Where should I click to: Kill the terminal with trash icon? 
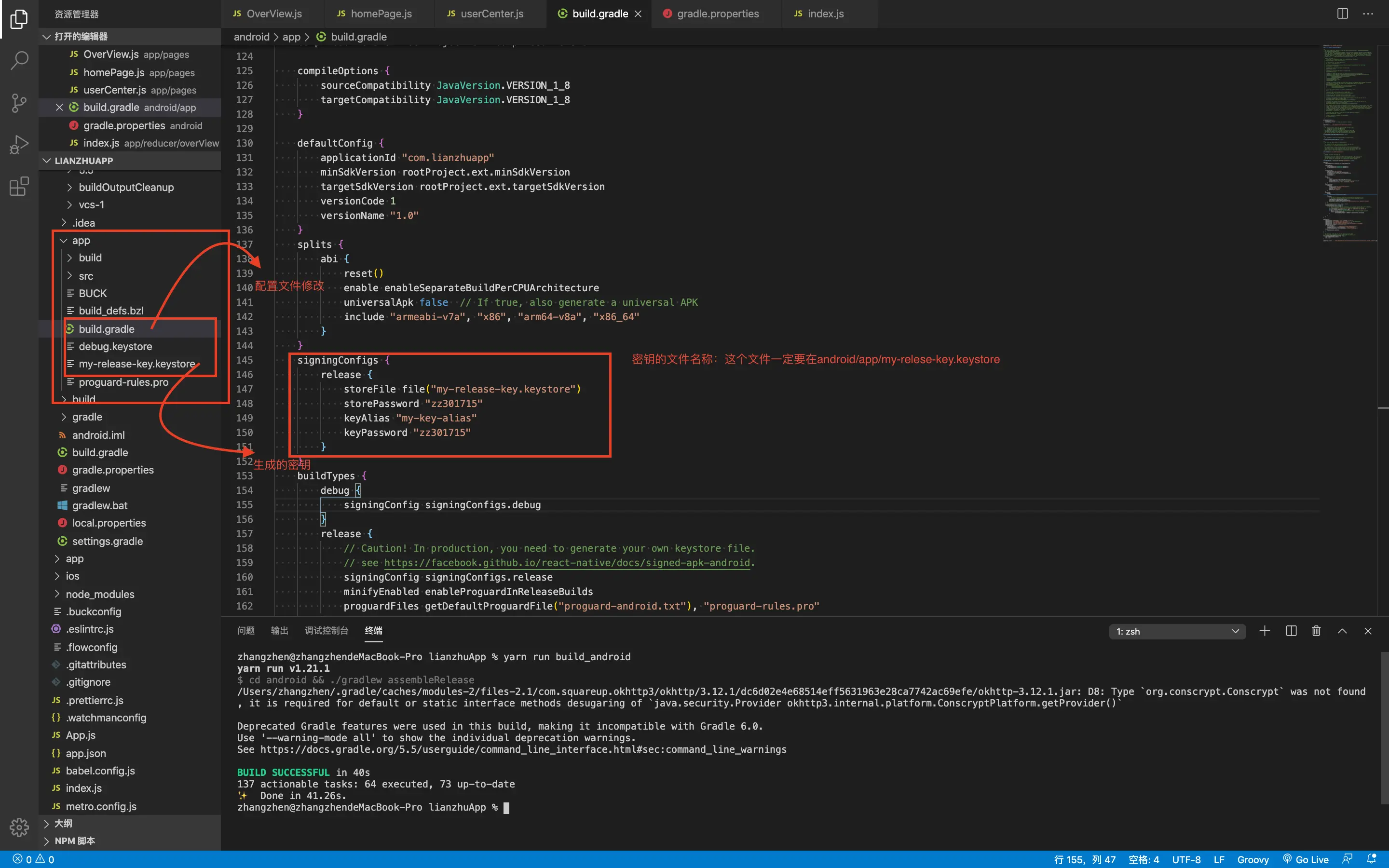pos(1316,632)
